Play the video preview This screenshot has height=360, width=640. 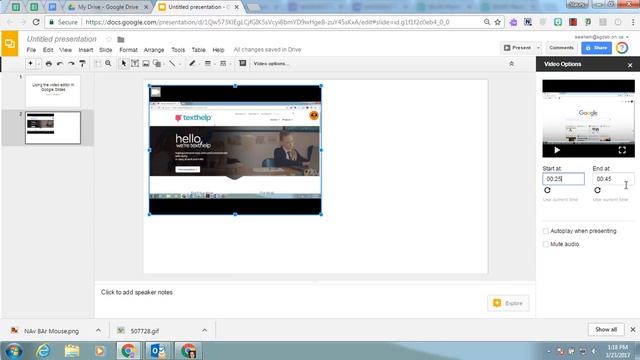(x=557, y=150)
